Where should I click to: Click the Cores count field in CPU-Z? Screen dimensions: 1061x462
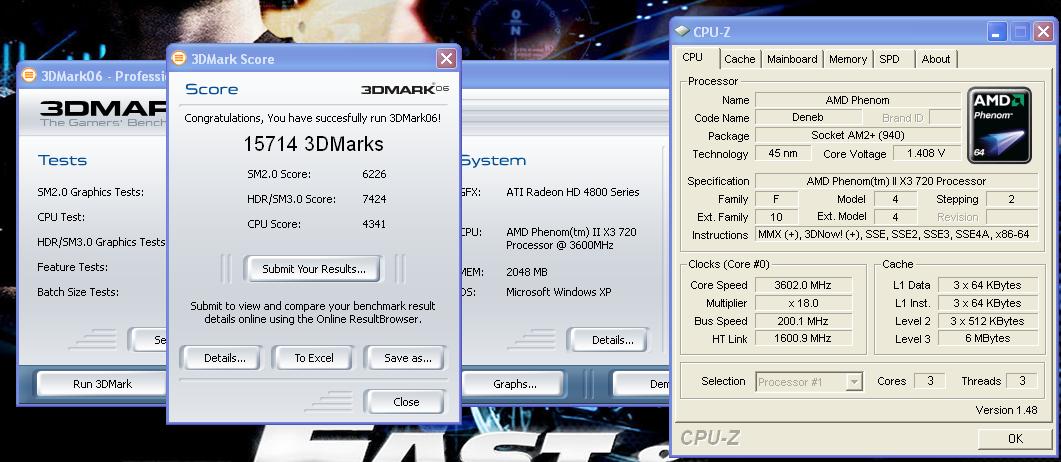(x=930, y=381)
